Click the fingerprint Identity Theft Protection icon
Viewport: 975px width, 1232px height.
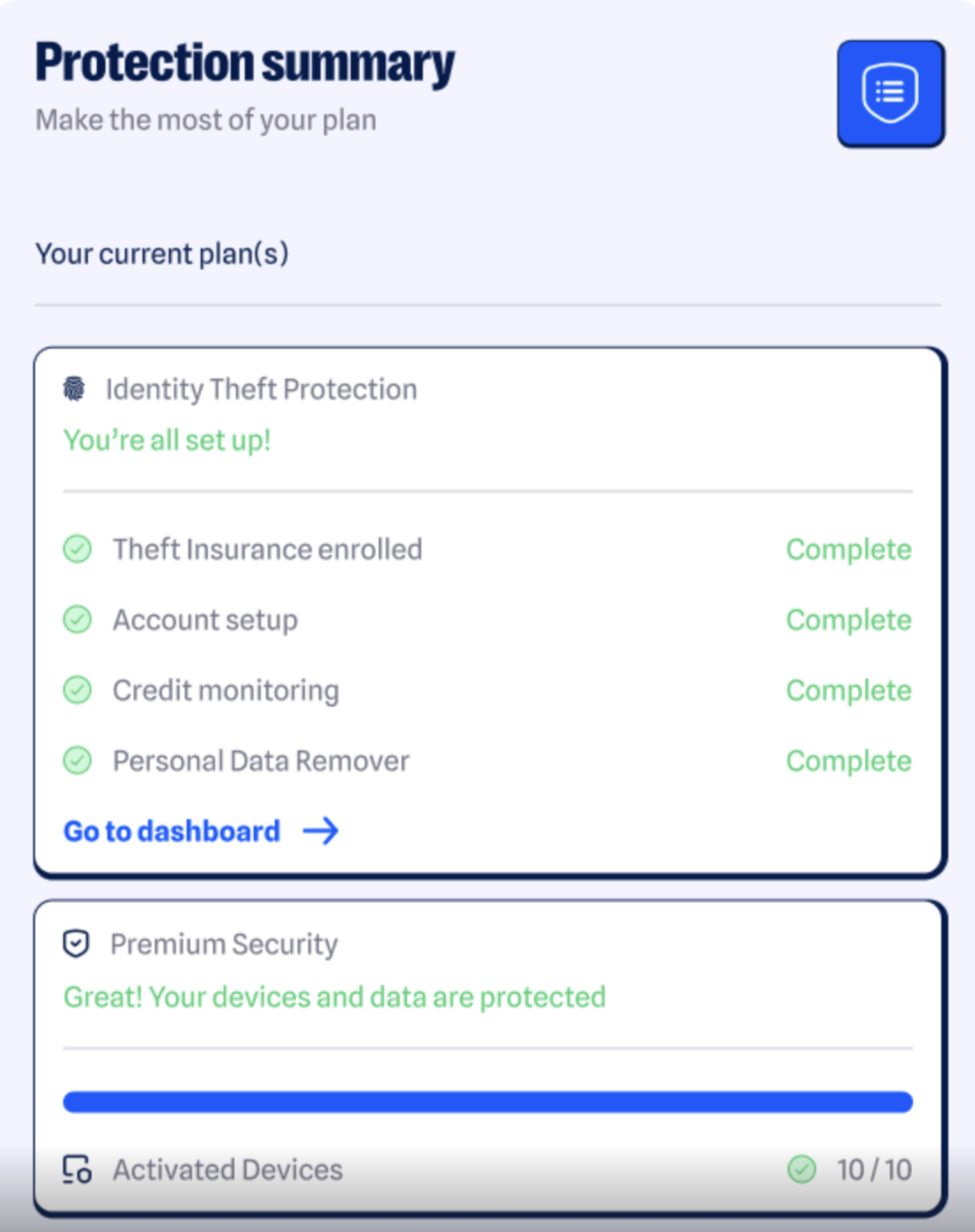pos(75,389)
